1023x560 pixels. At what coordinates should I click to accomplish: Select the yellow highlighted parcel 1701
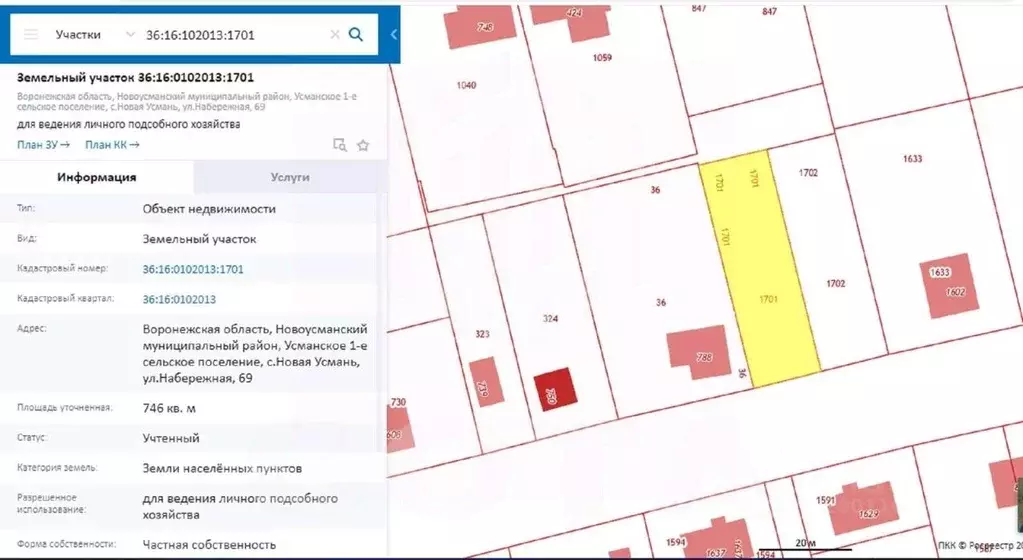tap(760, 268)
